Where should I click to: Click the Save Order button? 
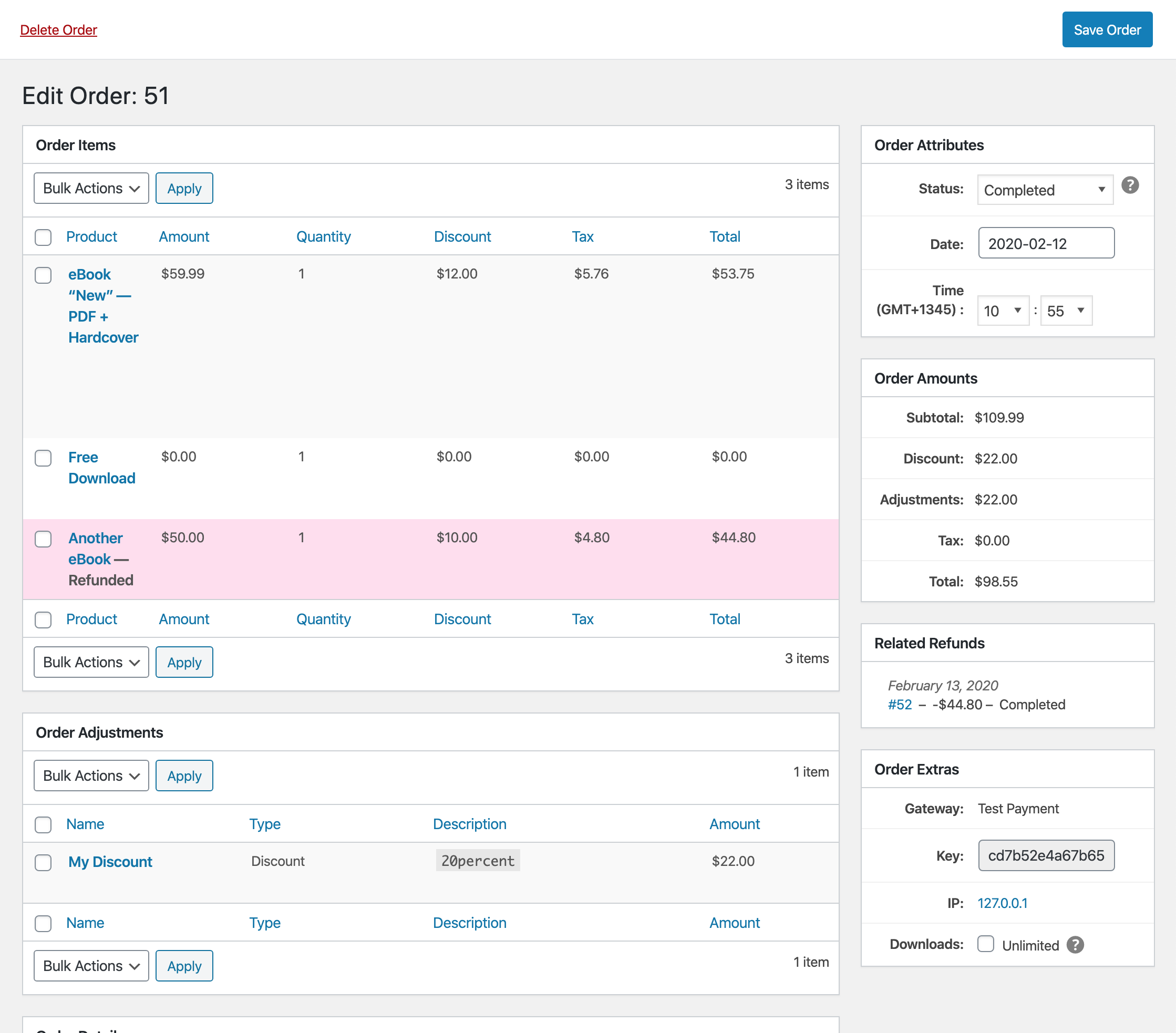point(1108,29)
